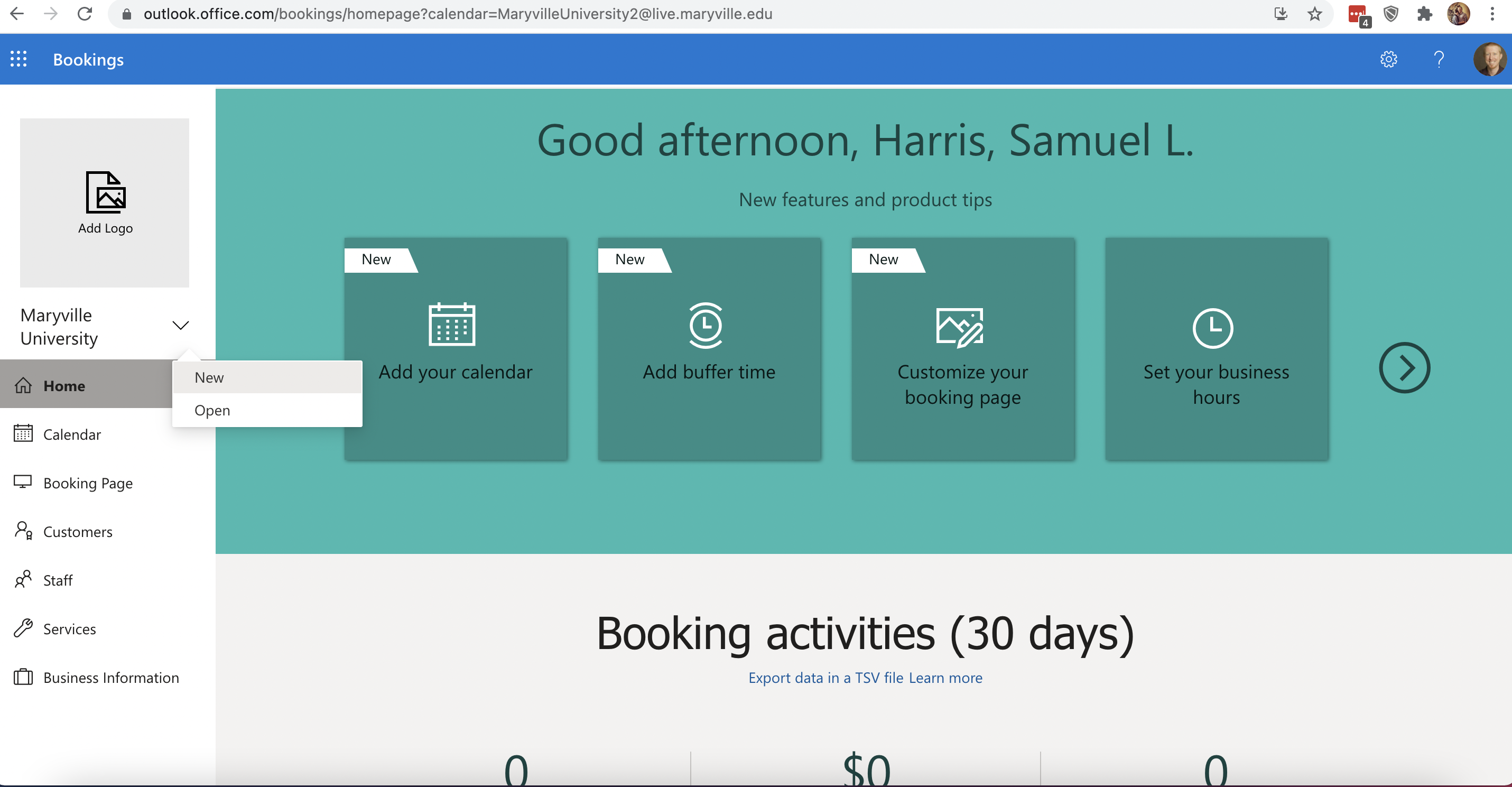The image size is (1512, 787).
Task: Choose New from the dropdown menu
Action: click(x=209, y=377)
